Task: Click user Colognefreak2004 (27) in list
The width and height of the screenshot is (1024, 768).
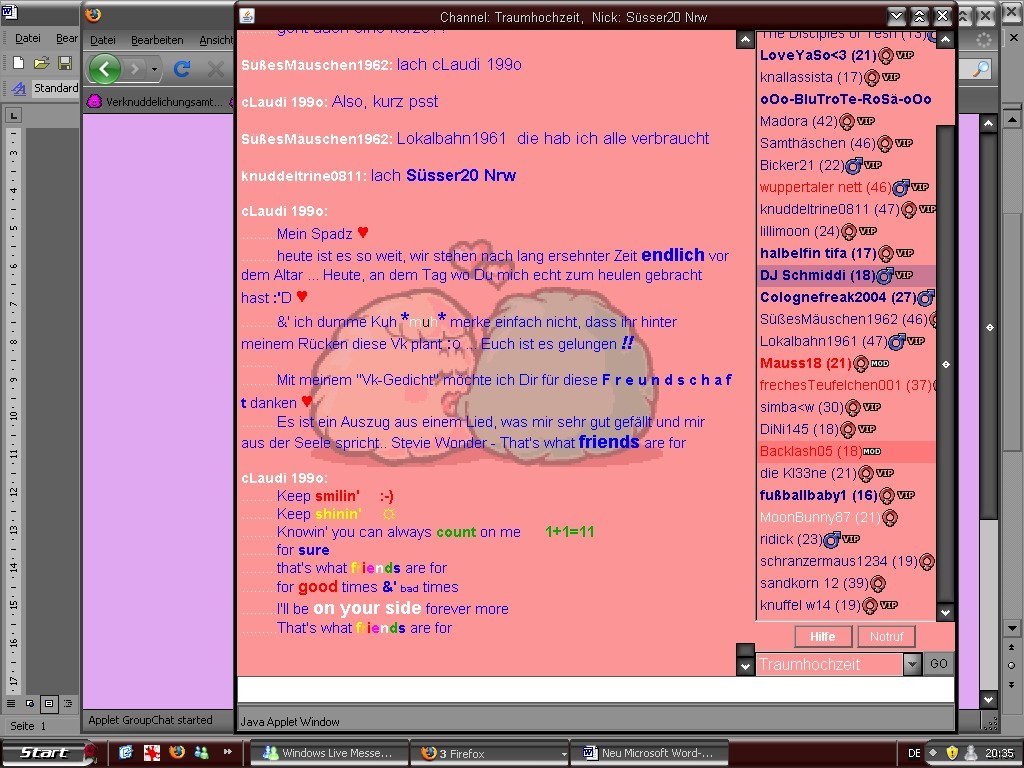Action: (x=846, y=297)
